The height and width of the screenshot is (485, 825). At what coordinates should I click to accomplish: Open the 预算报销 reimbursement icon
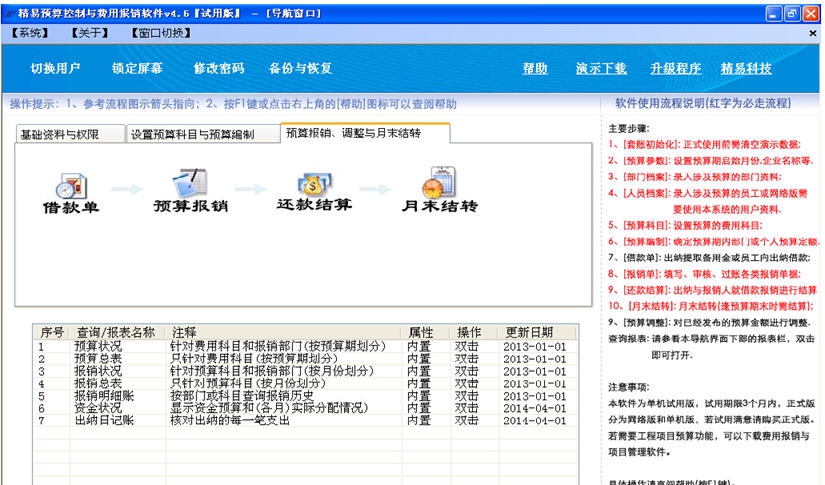tap(190, 190)
